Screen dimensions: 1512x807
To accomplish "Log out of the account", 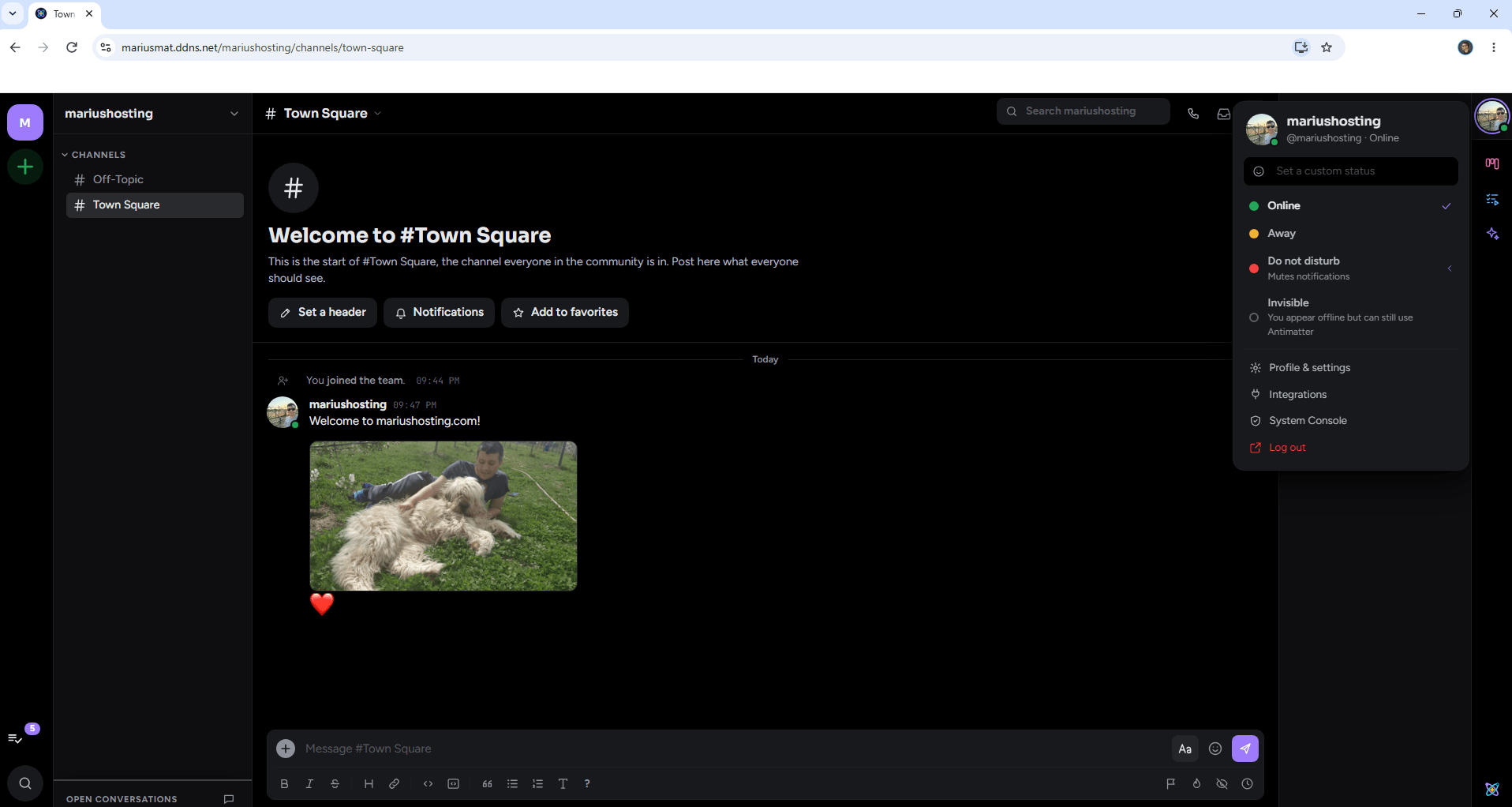I will 1351,448.
